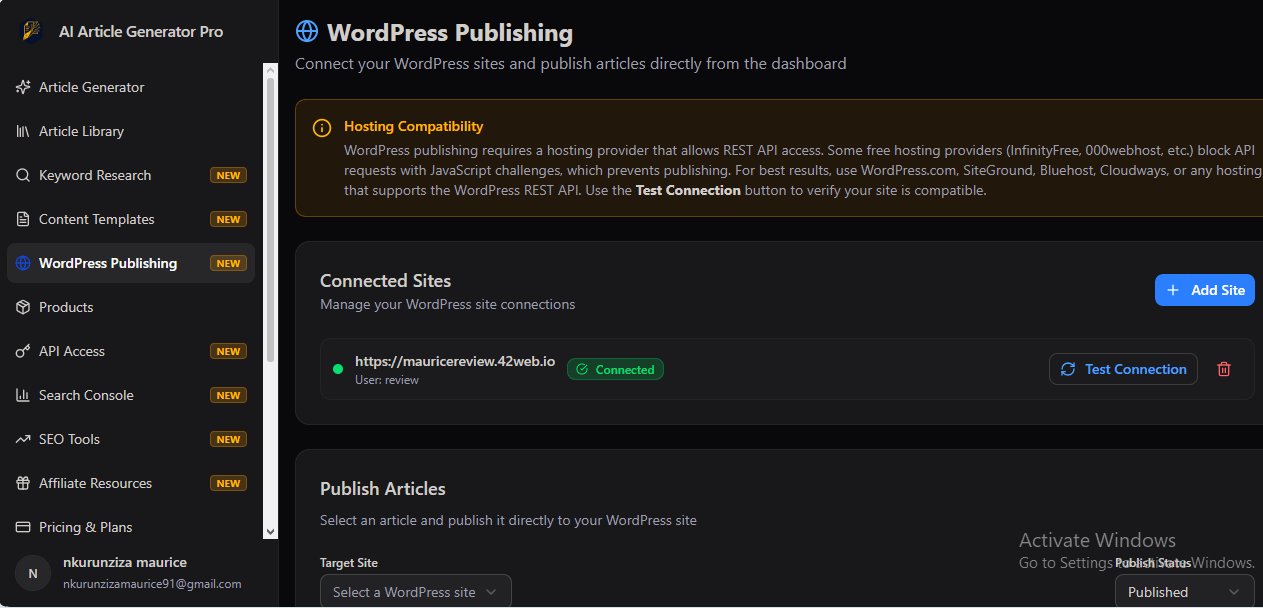
Task: Click the refresh icon in Test Connection
Action: (1068, 369)
